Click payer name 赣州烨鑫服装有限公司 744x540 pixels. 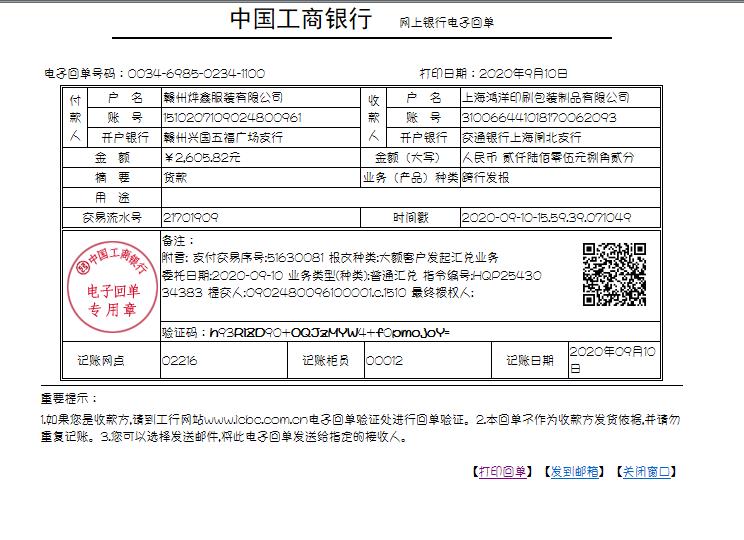tap(223, 98)
